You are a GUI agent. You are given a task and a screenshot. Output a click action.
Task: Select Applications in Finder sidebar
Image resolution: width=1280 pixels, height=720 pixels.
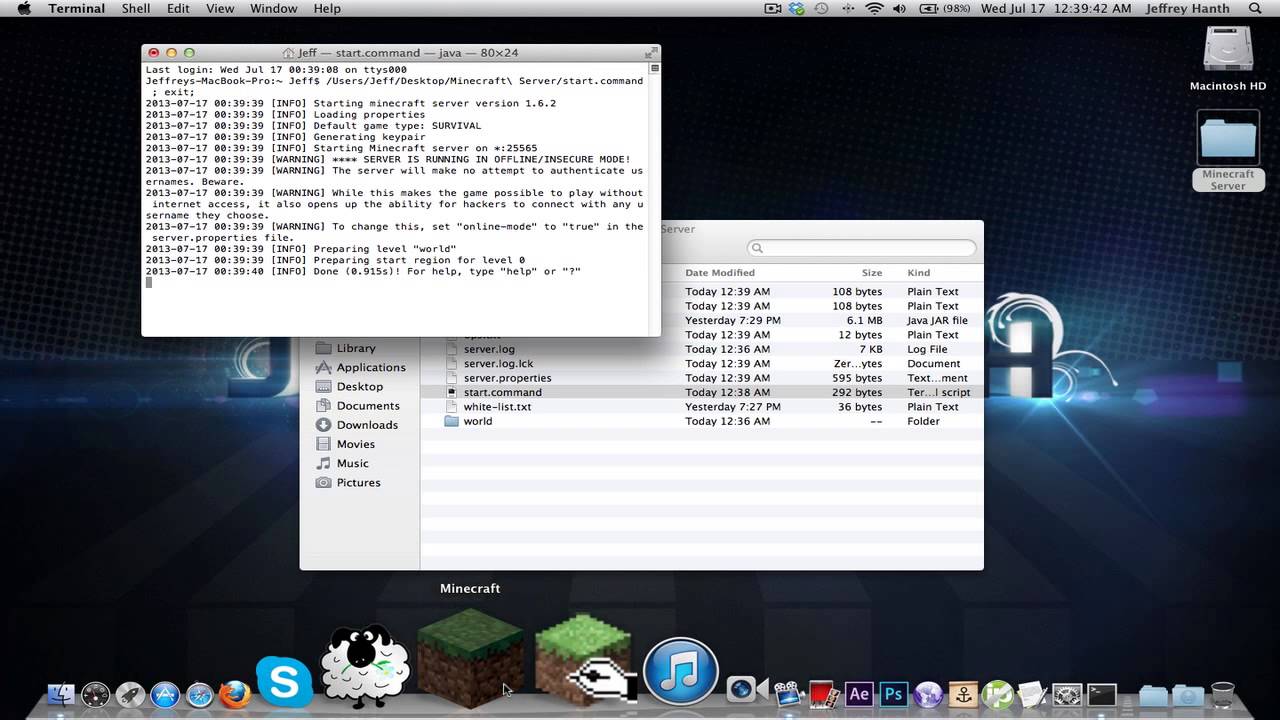(371, 367)
